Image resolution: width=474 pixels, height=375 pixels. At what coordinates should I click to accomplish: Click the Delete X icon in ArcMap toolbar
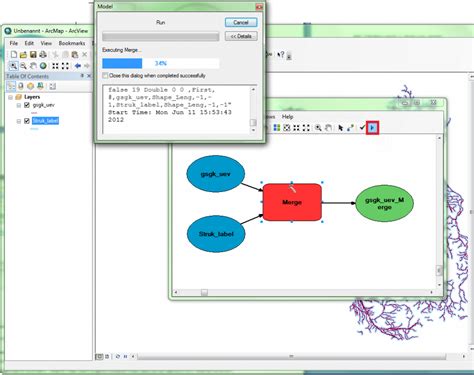[x=85, y=54]
